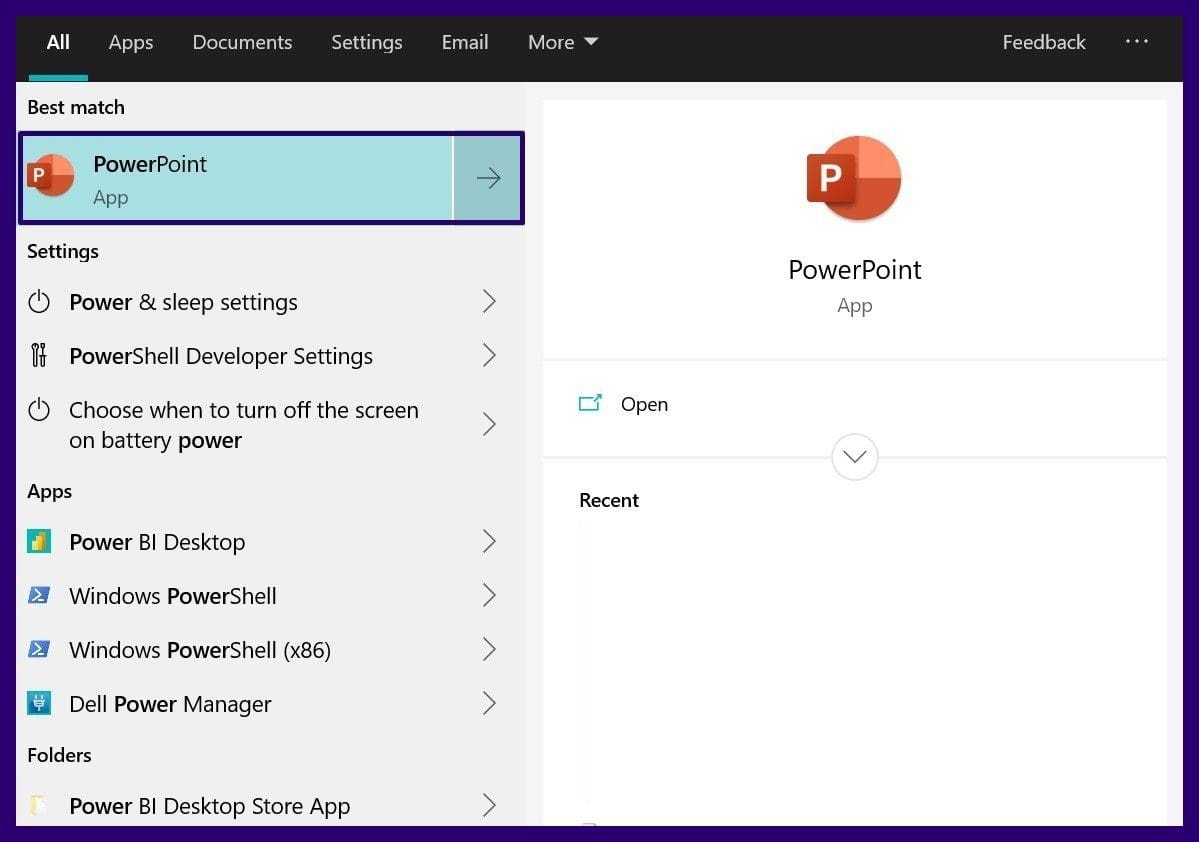Click the Windows PowerShell (x86) icon
Viewport: 1199px width, 842px height.
(x=39, y=649)
